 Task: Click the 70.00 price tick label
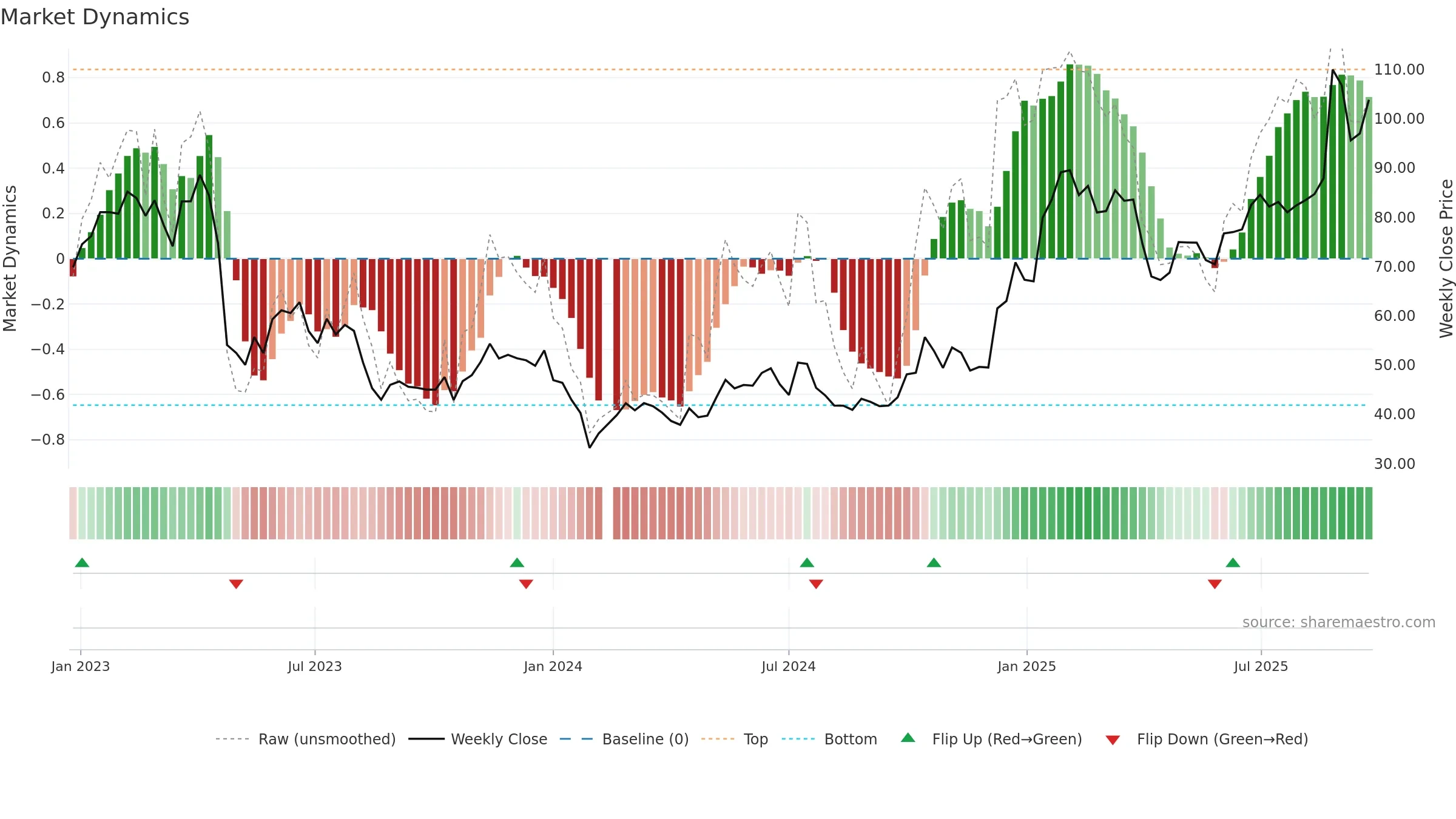(x=1394, y=266)
